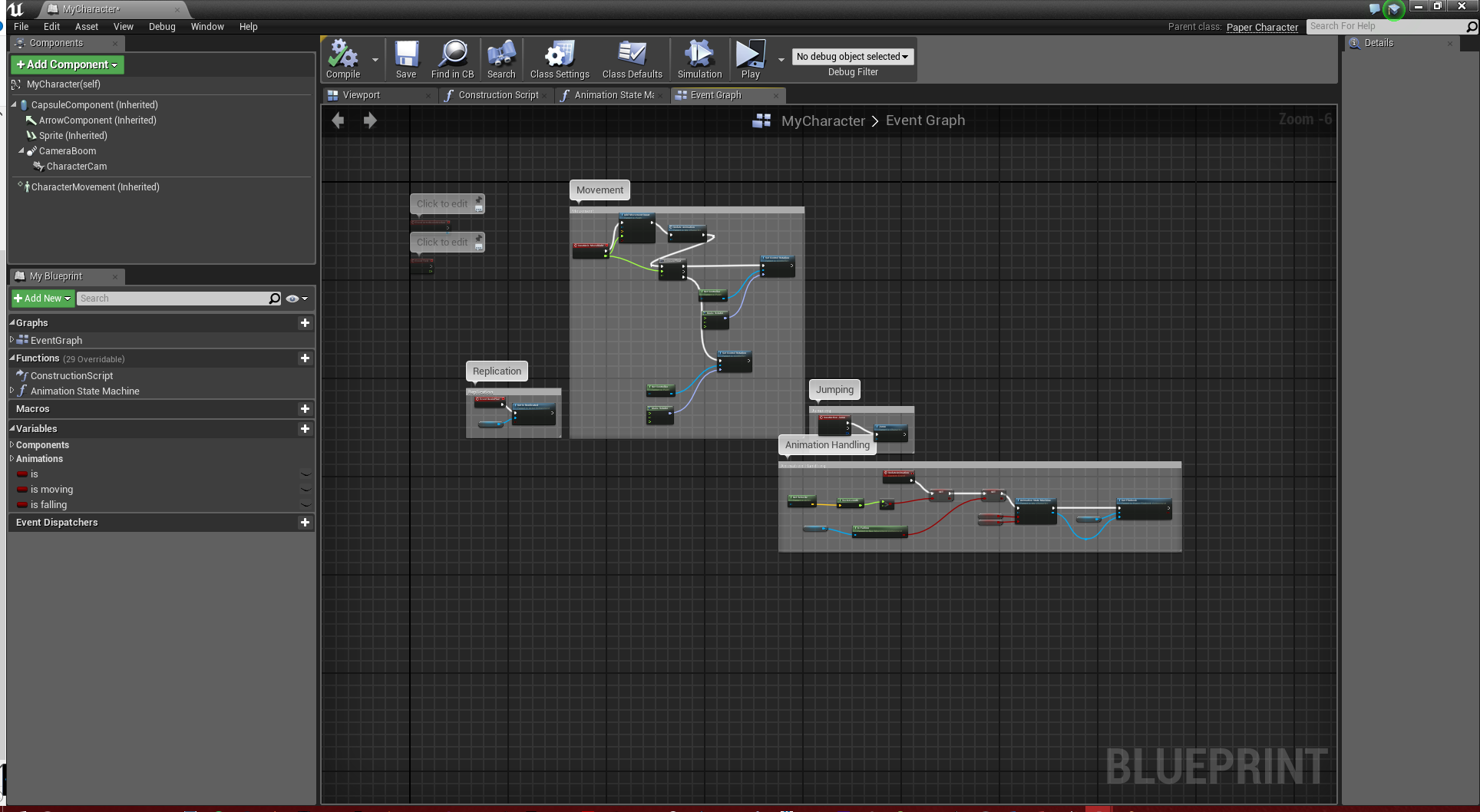Find in Content Browser

[x=452, y=59]
